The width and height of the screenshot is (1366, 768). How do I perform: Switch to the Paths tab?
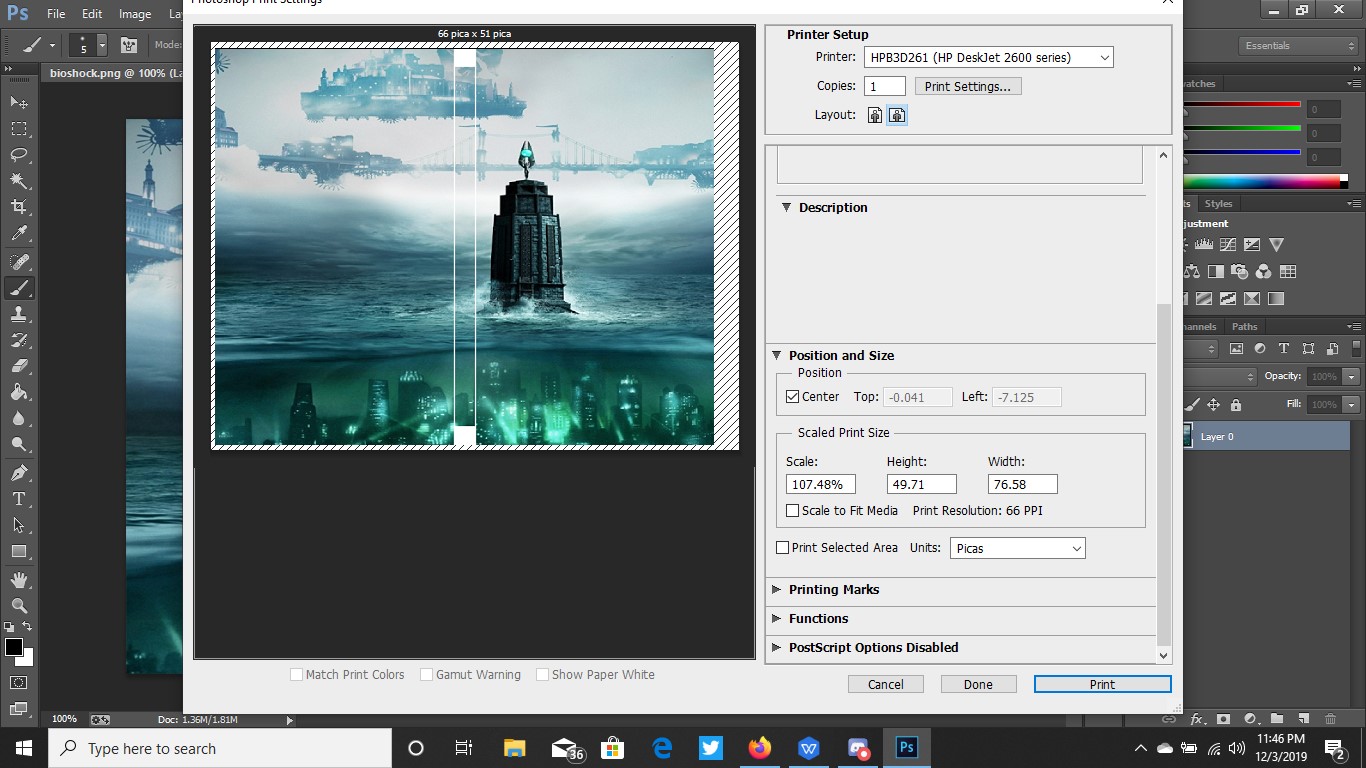coord(1244,327)
